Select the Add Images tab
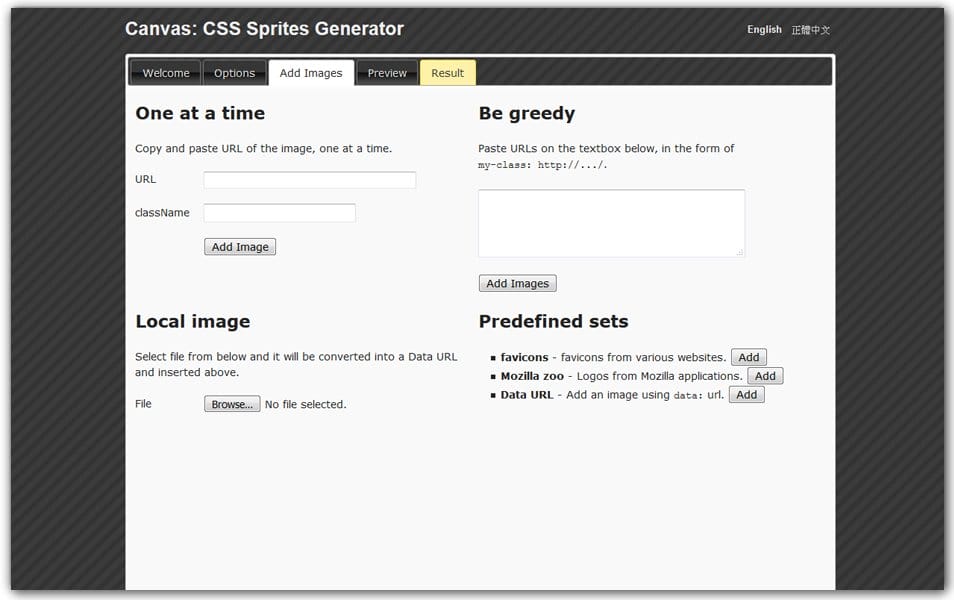This screenshot has height=600, width=954. click(x=311, y=72)
